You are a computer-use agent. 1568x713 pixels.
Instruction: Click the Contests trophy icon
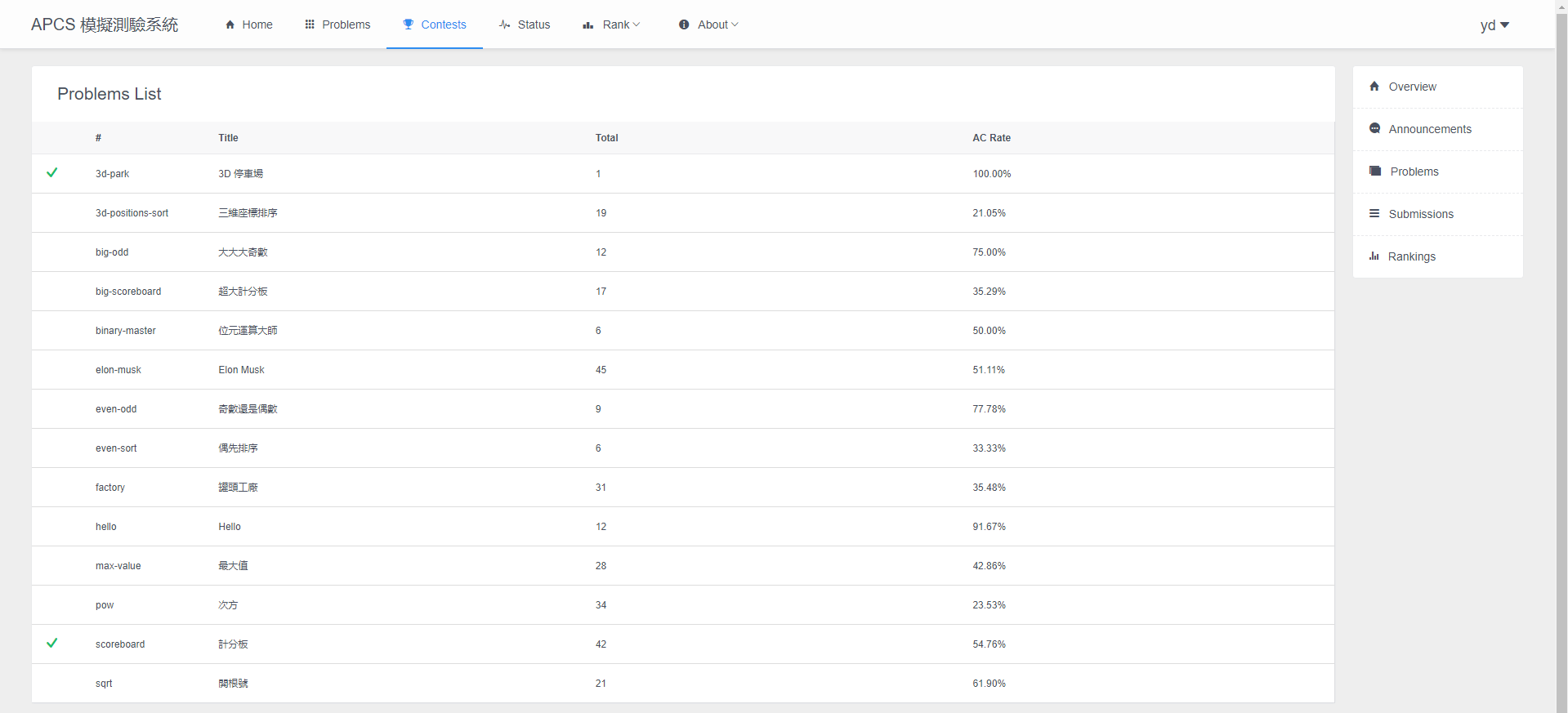(409, 25)
